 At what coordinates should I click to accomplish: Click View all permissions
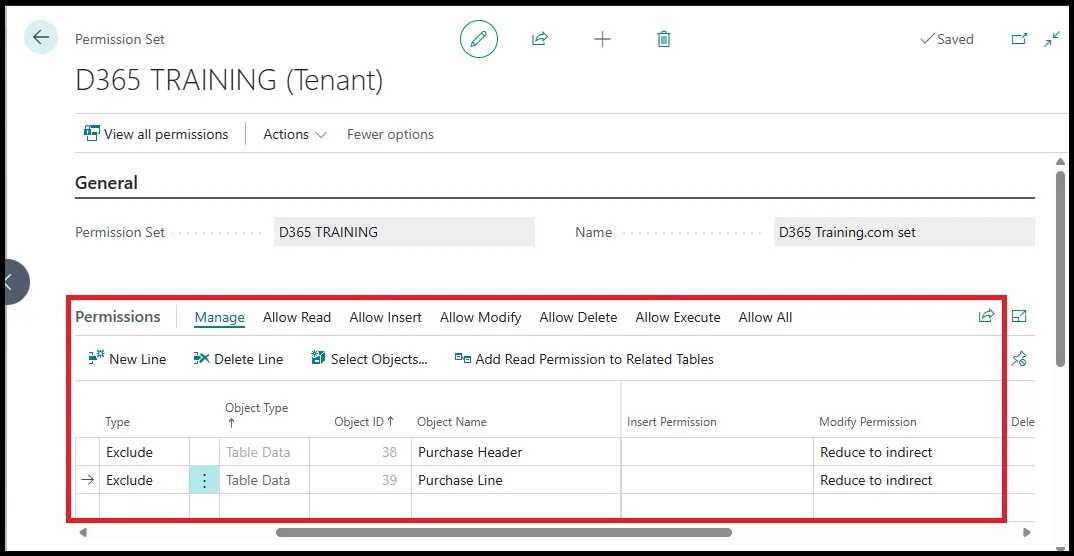click(155, 134)
